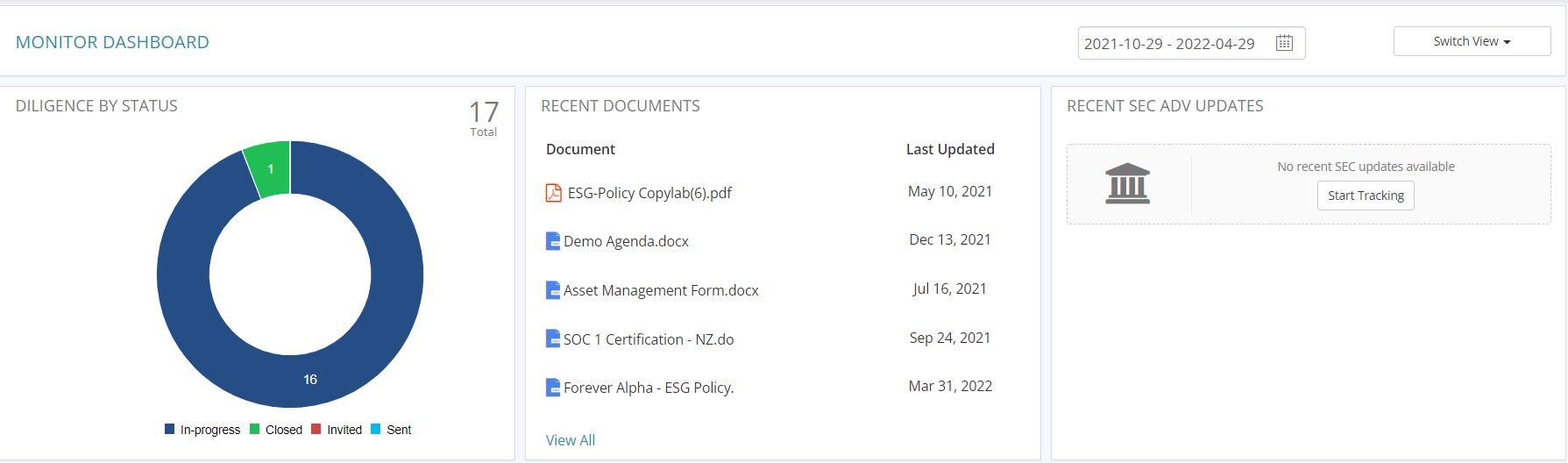1568x463 pixels.
Task: Click the document icon next to Demo Agenda.docx
Action: (553, 241)
